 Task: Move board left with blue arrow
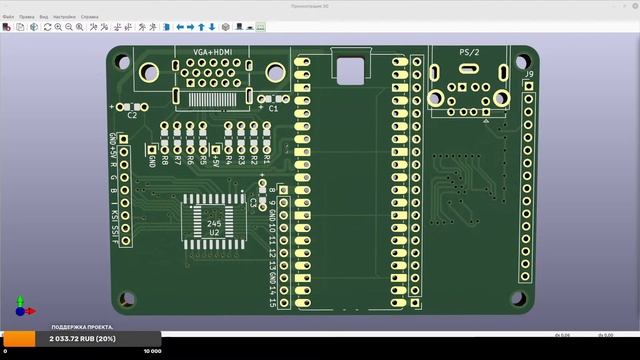[x=180, y=27]
